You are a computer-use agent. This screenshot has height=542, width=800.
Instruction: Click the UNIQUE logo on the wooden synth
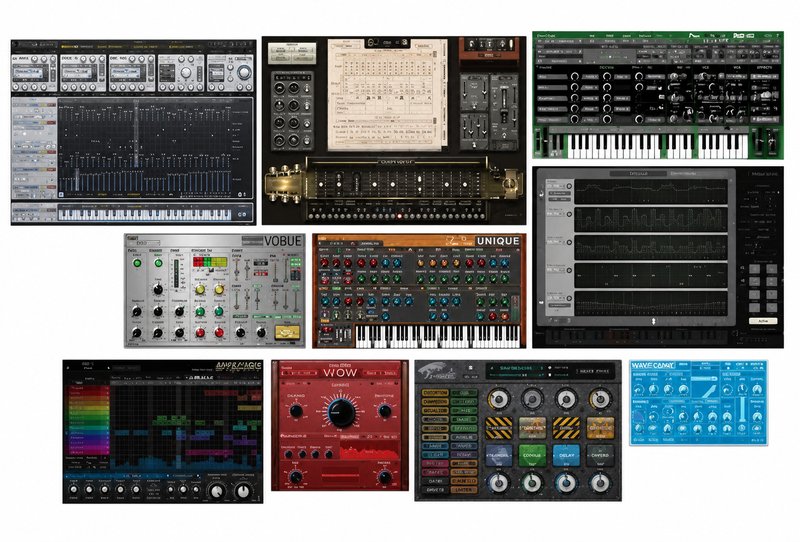[497, 241]
